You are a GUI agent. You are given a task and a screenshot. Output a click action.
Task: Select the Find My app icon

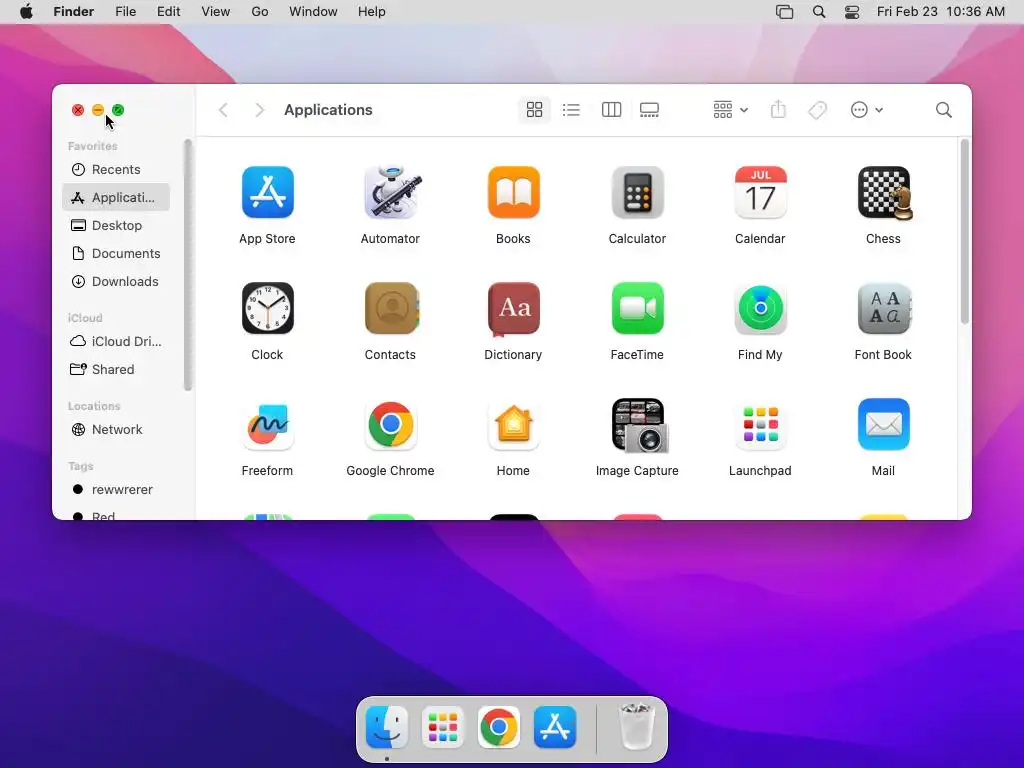[760, 308]
